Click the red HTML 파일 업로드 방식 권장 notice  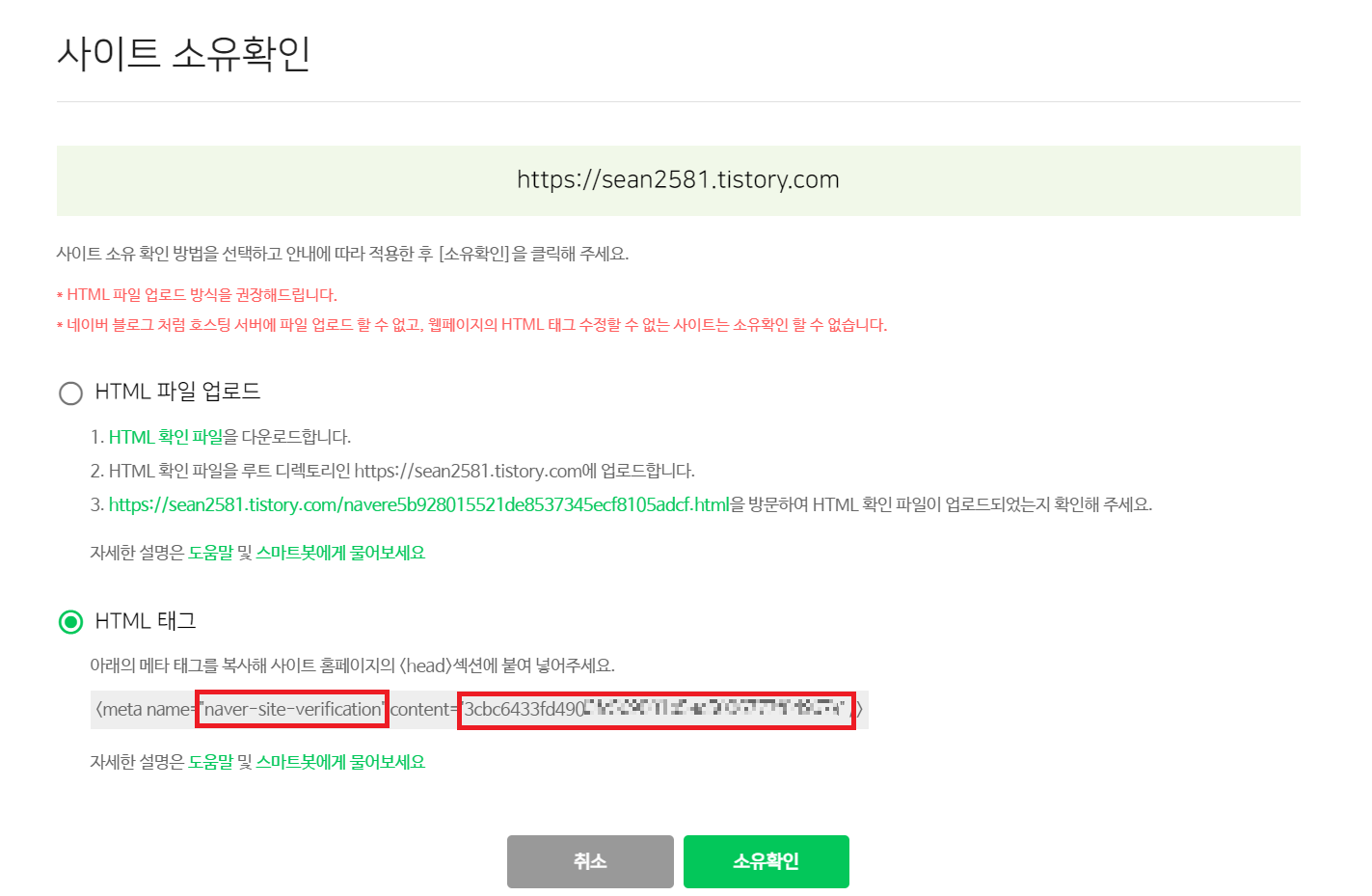(x=197, y=295)
